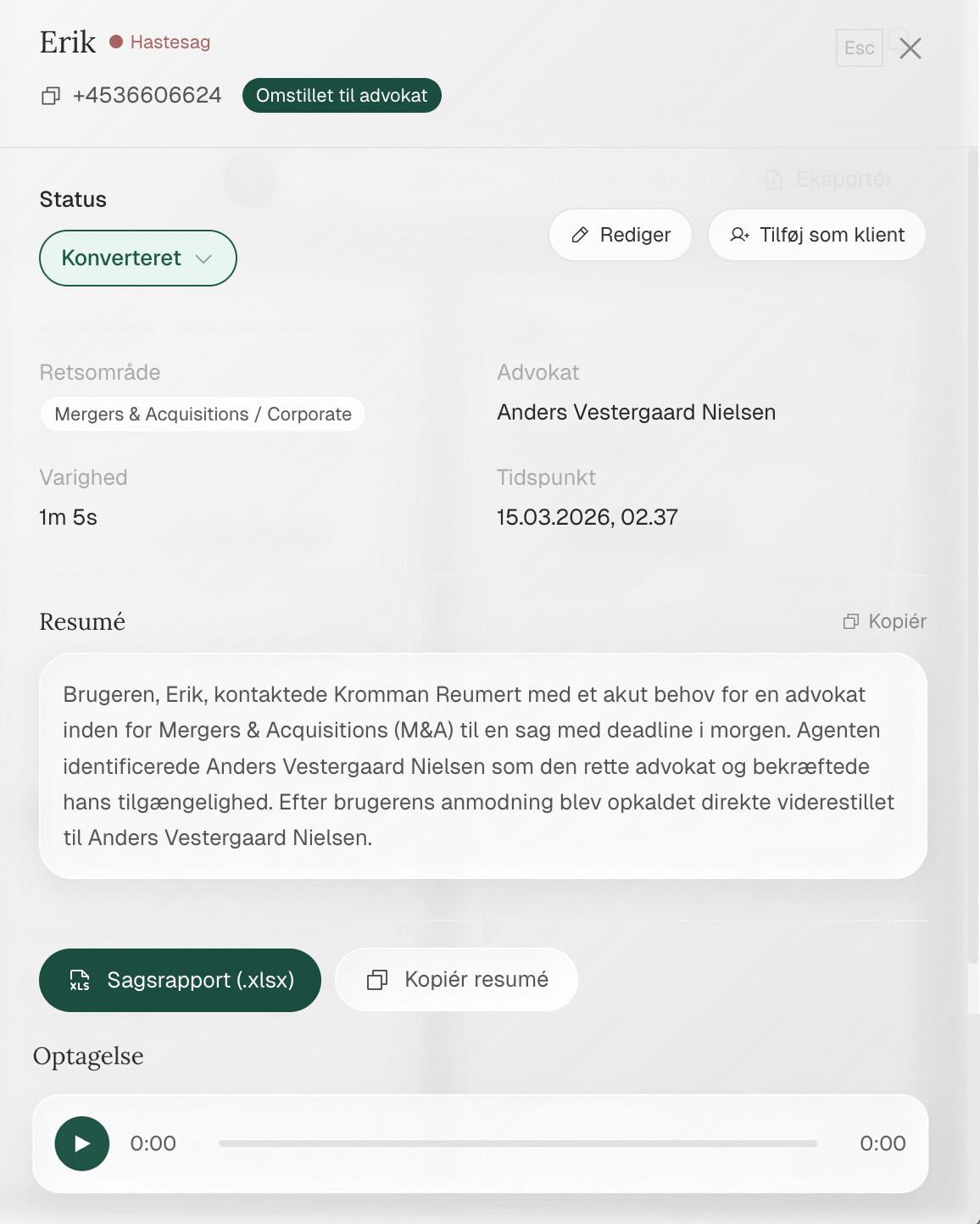Click the Kopiér link above the summary

(x=884, y=621)
